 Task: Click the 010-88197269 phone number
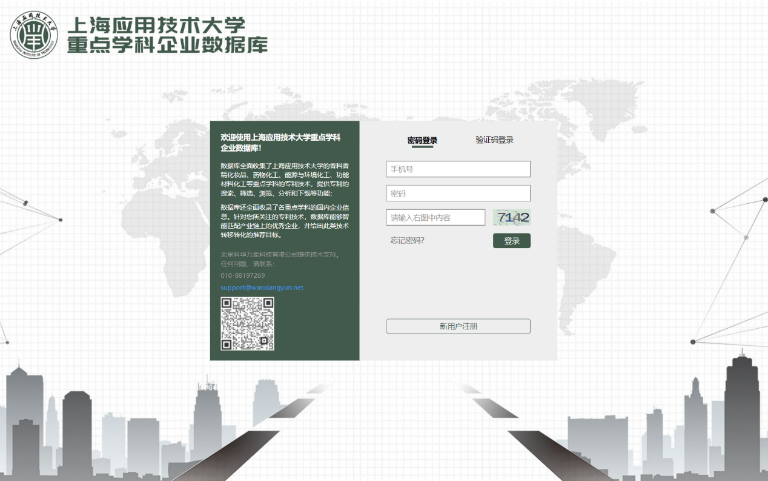coord(243,275)
